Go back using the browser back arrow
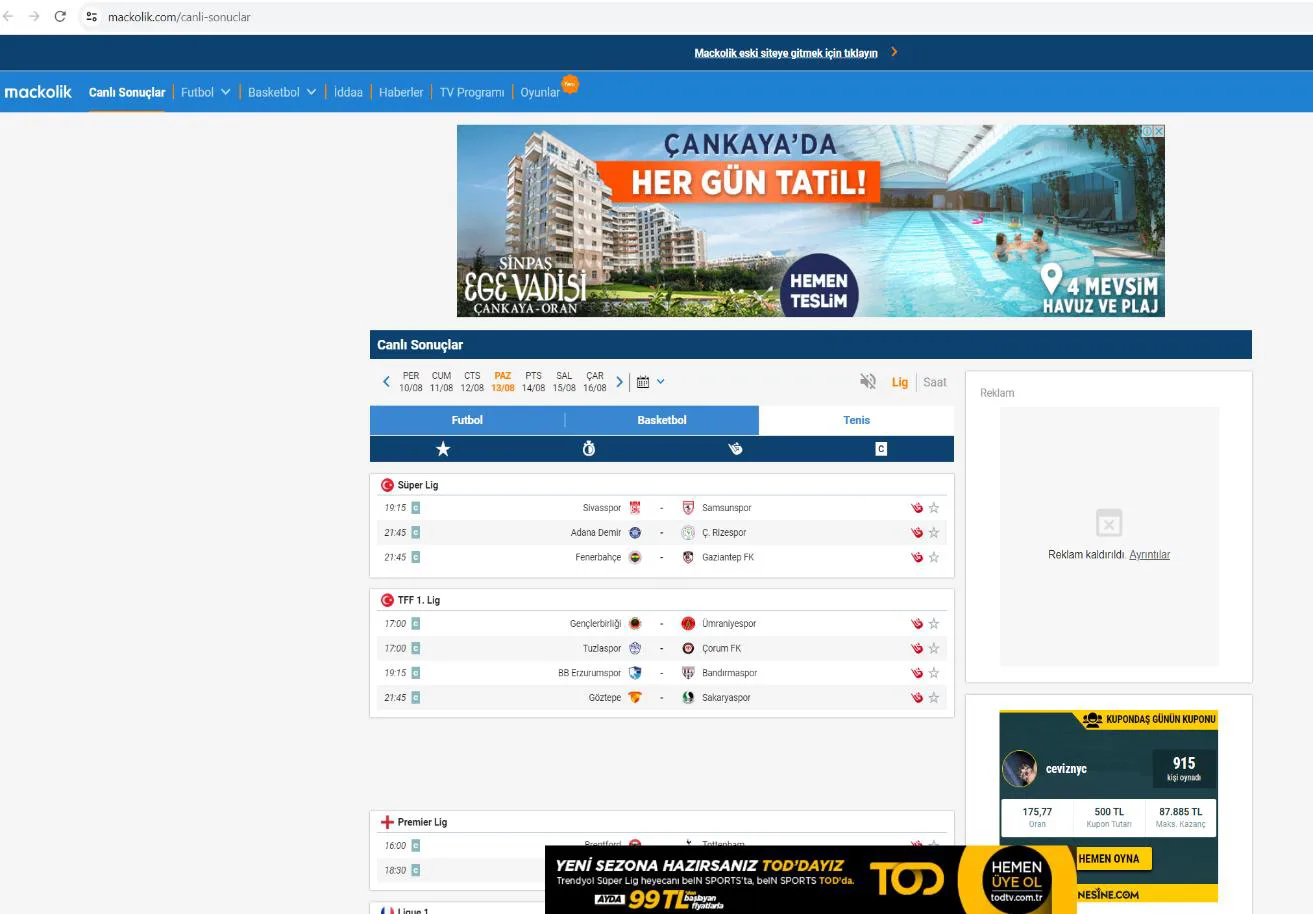Viewport: 1313px width, 914px height. 10,16
